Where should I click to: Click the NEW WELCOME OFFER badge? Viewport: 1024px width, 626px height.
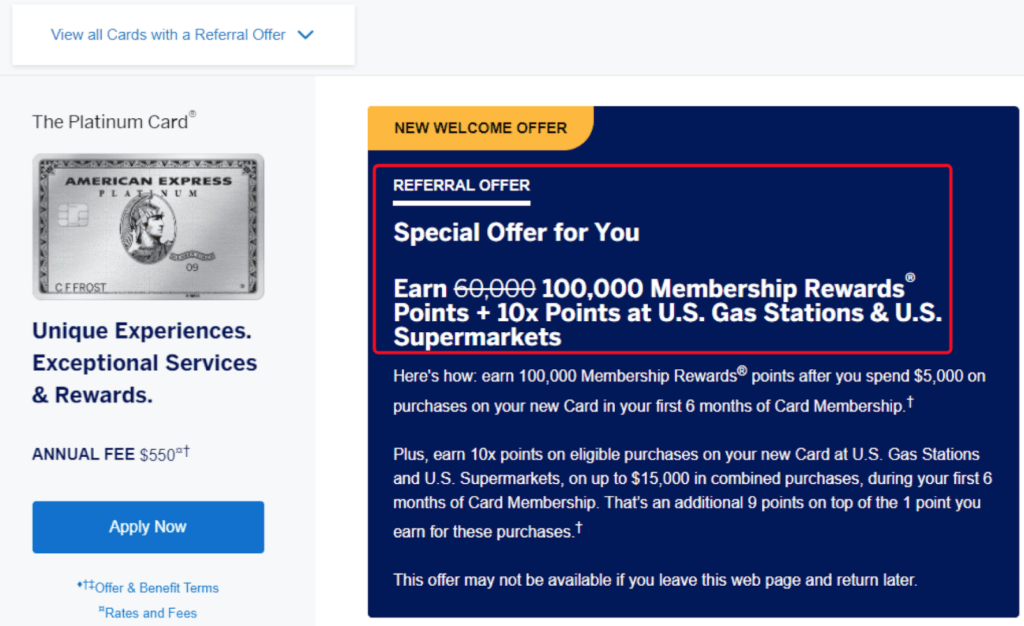tap(480, 128)
